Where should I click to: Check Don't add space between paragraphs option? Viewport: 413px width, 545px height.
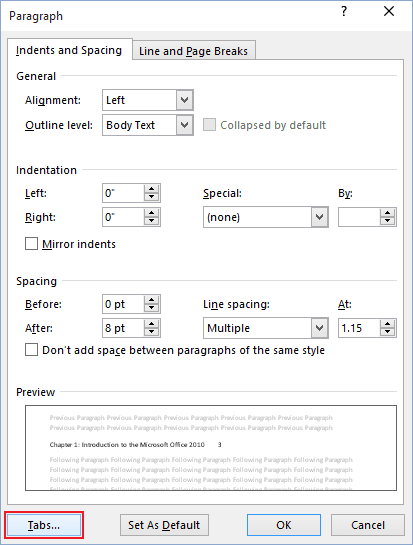tap(31, 350)
